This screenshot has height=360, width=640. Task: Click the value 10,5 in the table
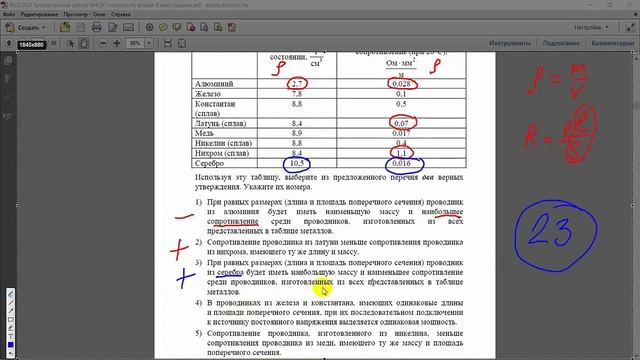point(297,163)
